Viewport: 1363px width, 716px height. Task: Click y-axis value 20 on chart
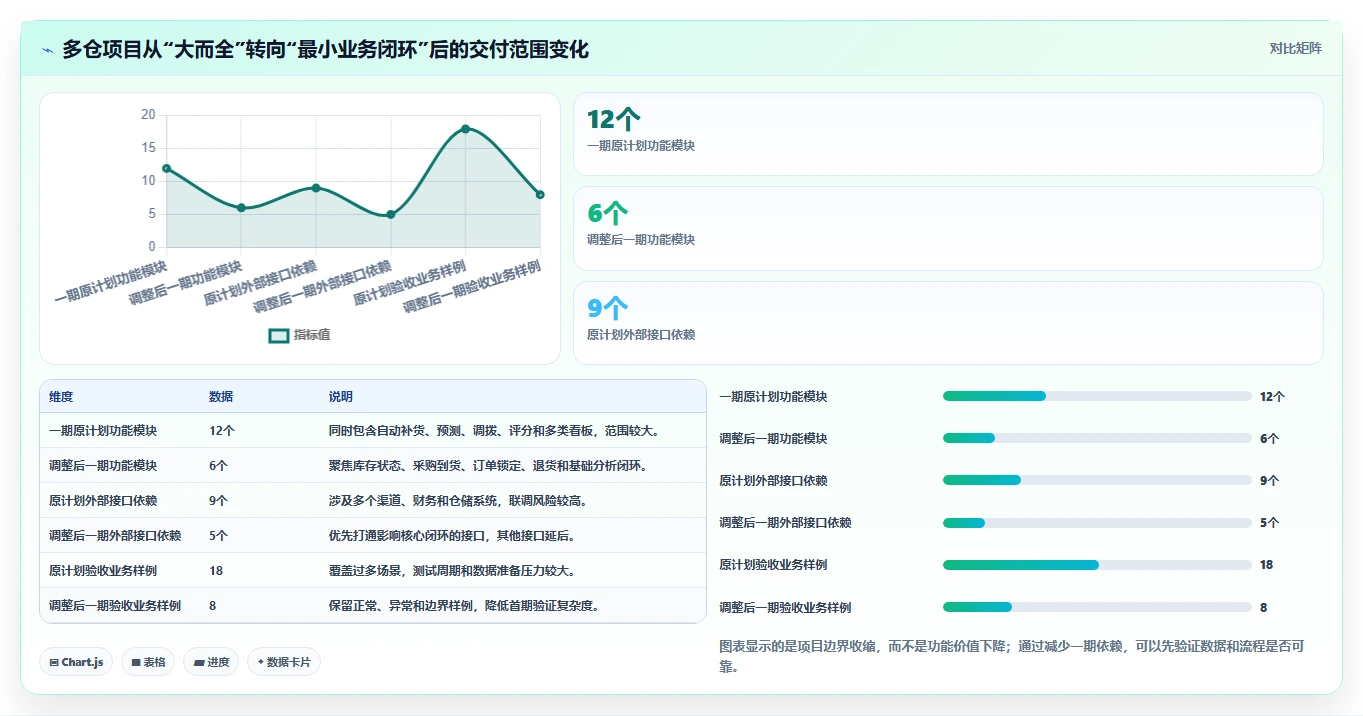[x=148, y=115]
